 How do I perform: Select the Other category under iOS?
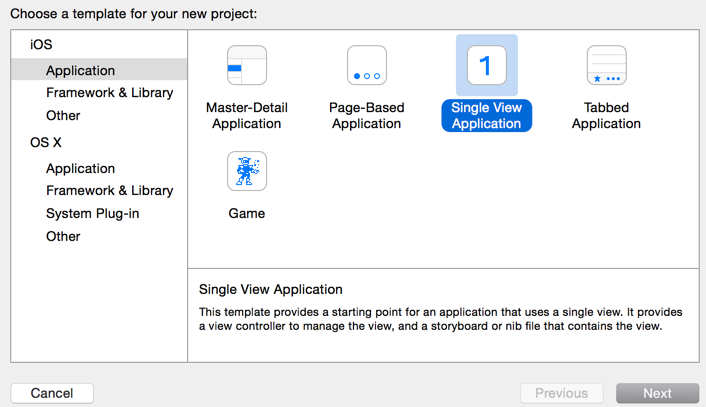tap(63, 115)
